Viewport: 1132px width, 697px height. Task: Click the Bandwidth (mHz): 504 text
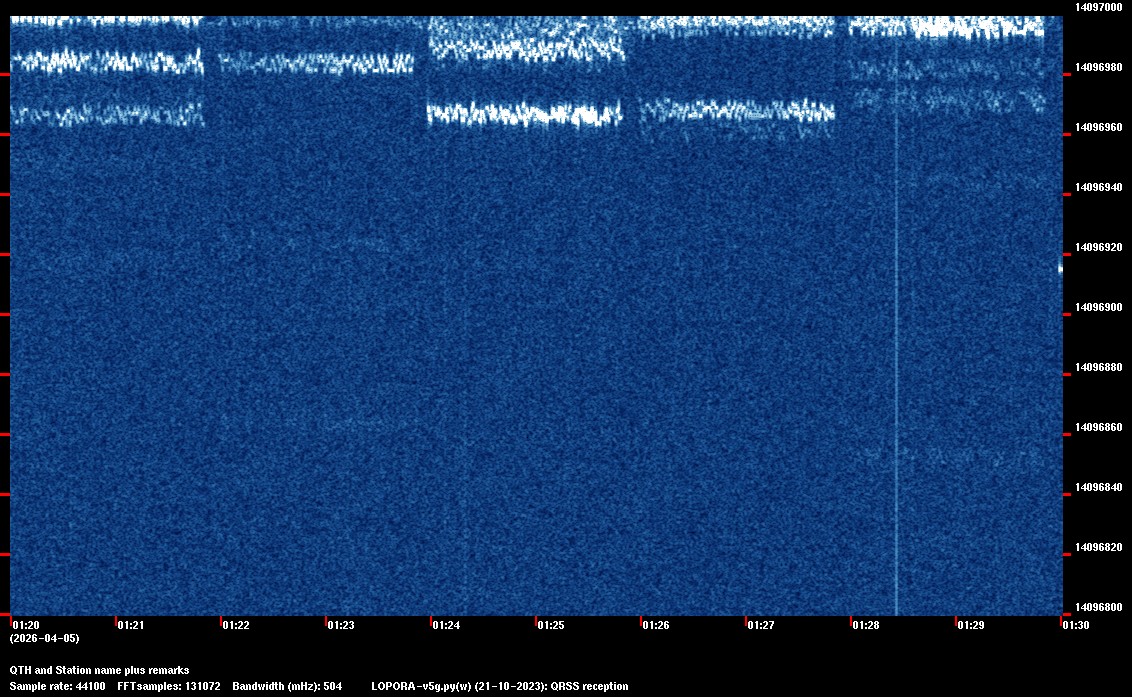[x=287, y=686]
